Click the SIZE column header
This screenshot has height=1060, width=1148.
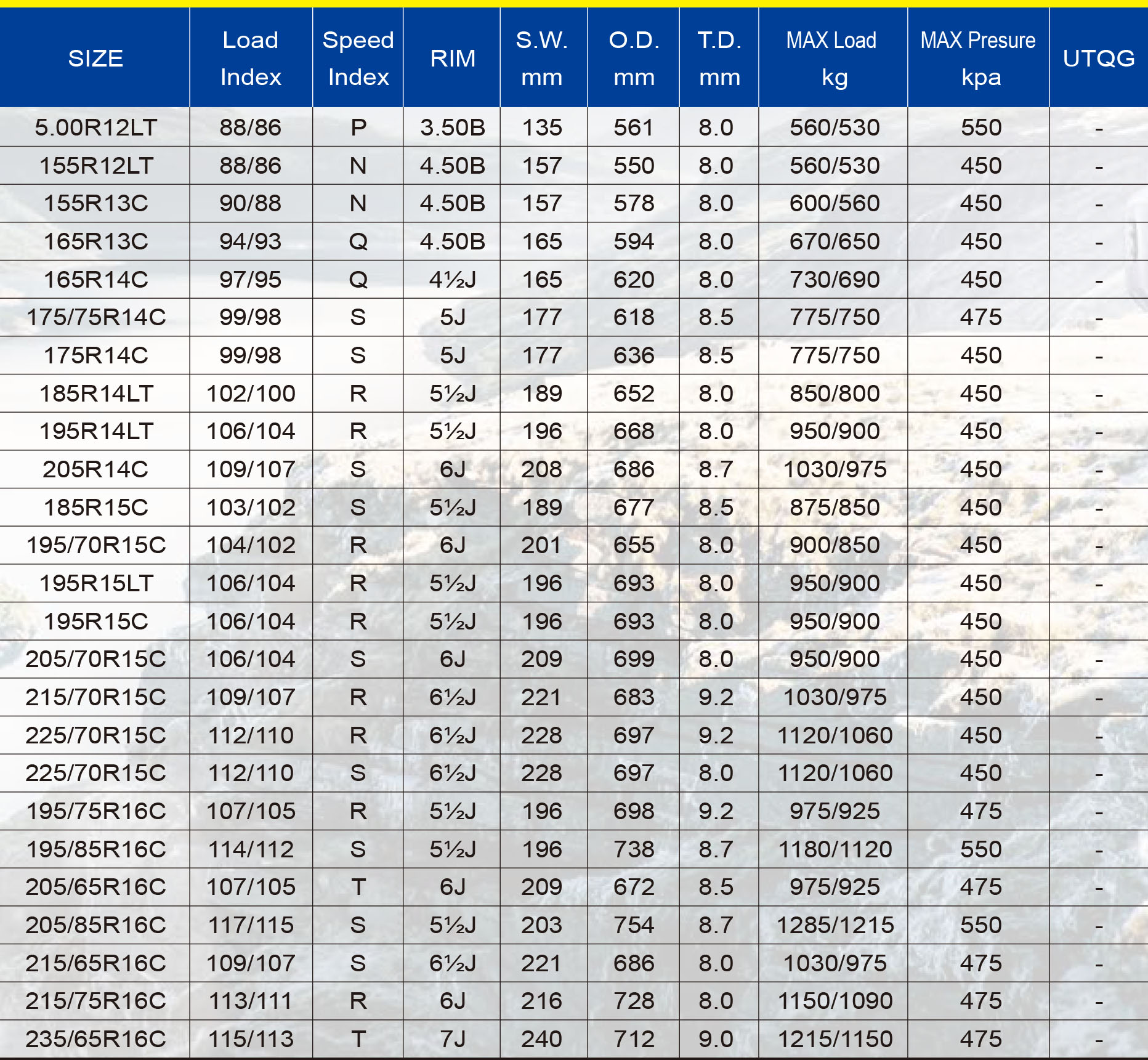(95, 59)
